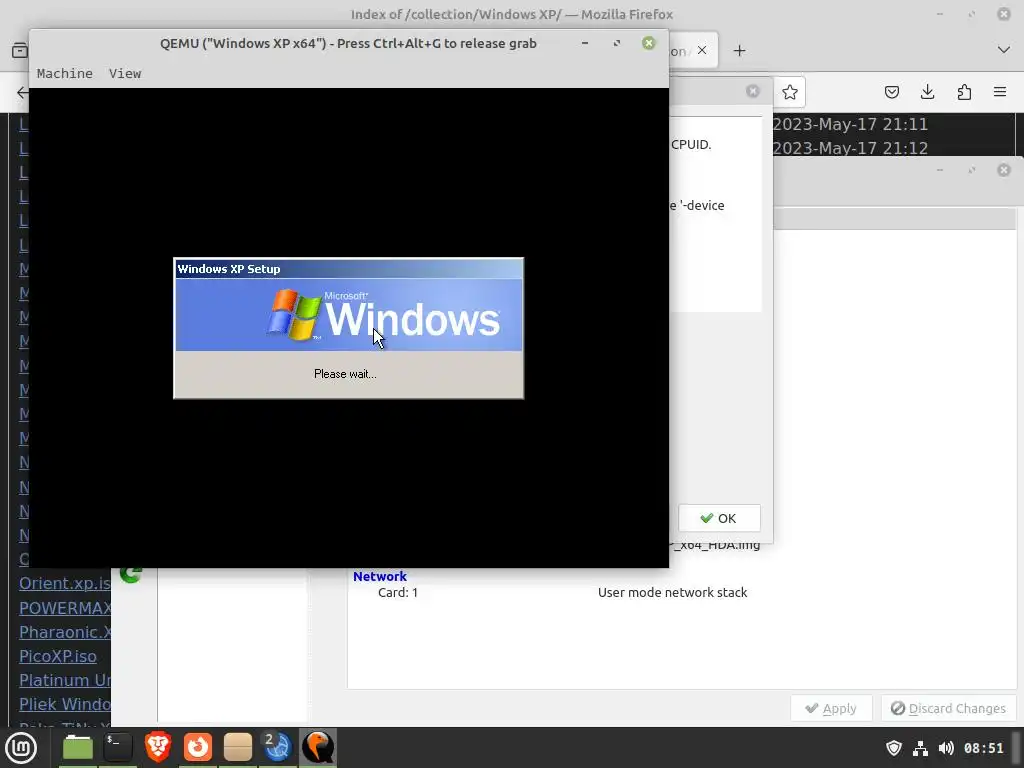Open the Pliek Windo link in Firefox
Screen dimensions: 1024x768
point(65,705)
